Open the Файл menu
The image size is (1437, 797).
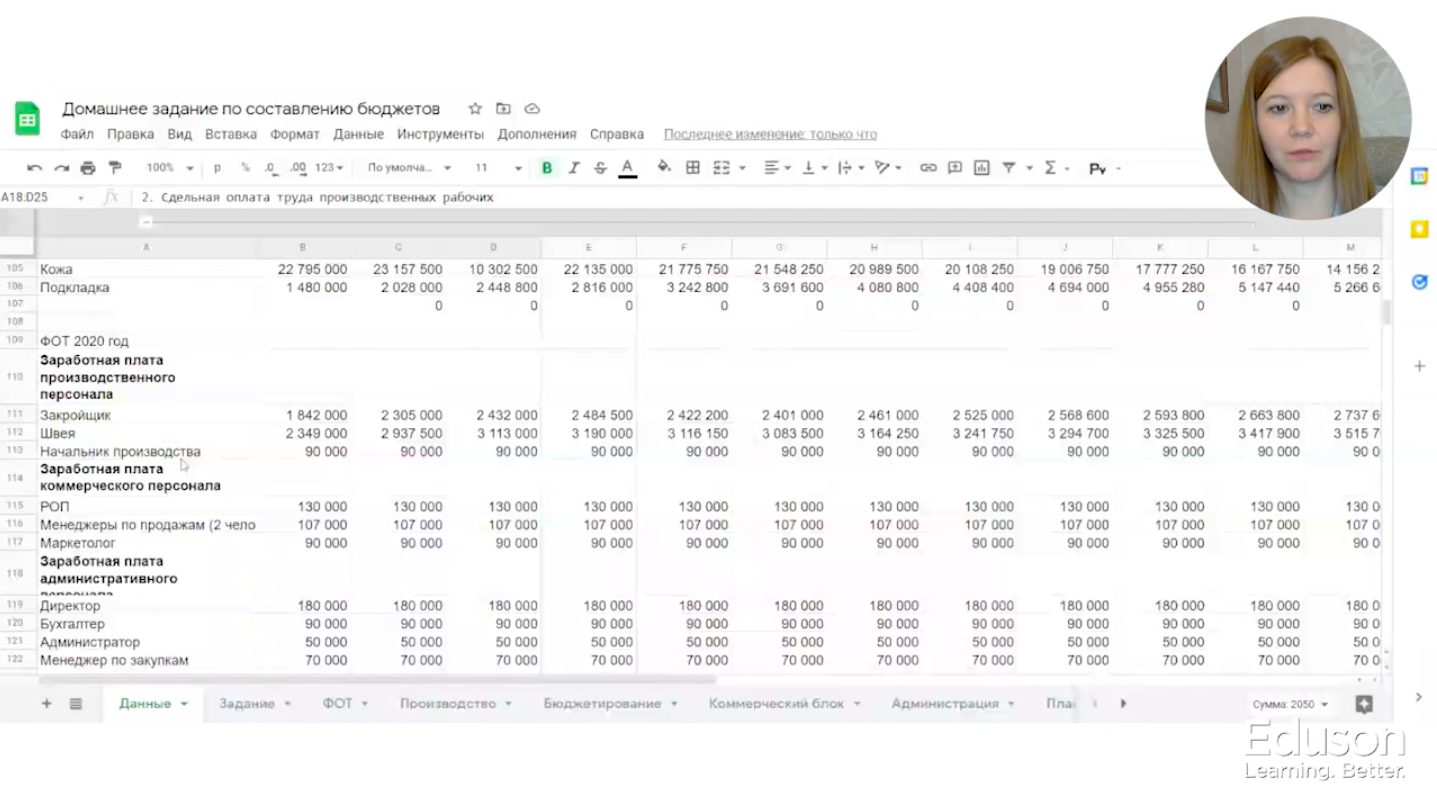point(77,134)
